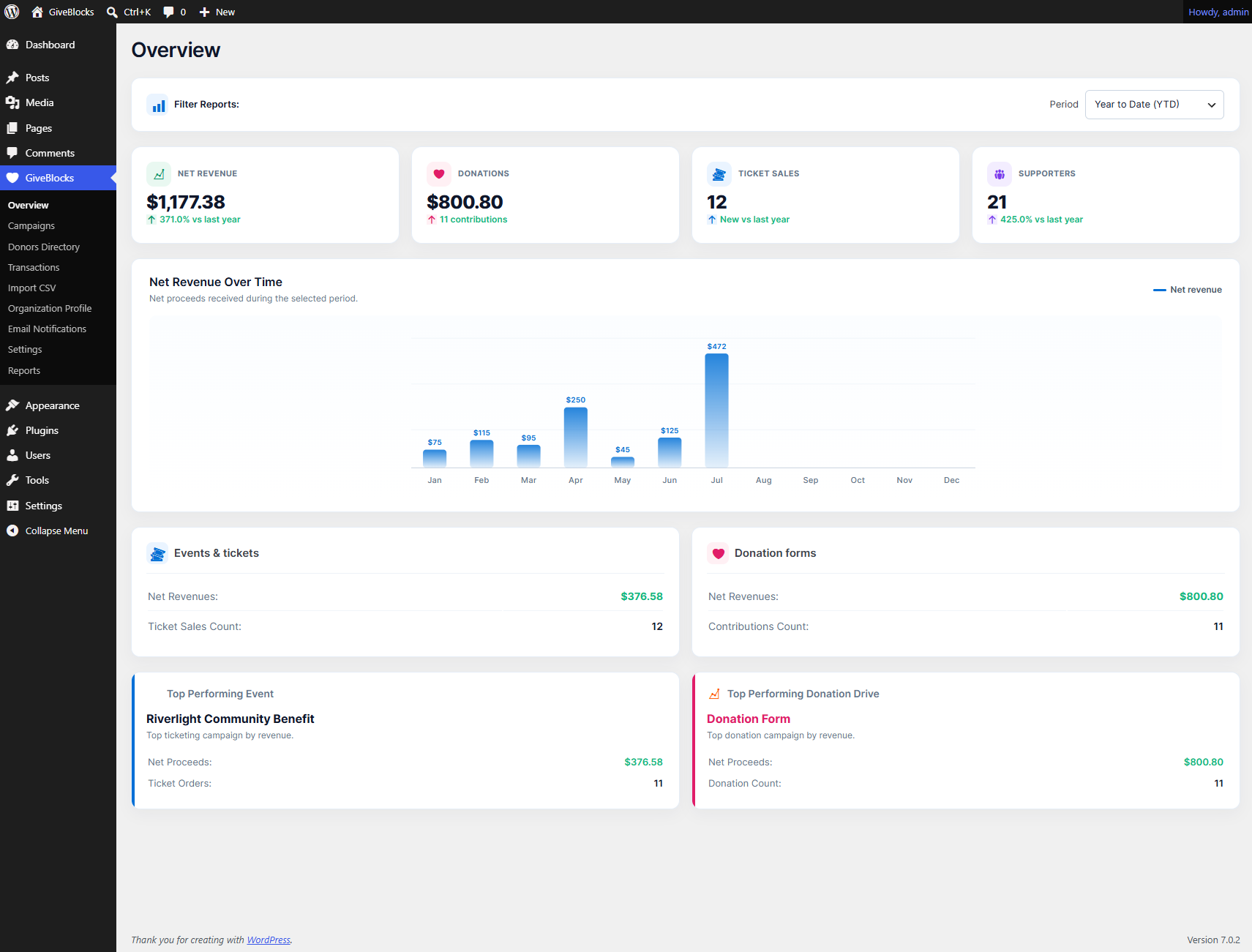Click Howdy, admin account link
The height and width of the screenshot is (952, 1252).
tap(1218, 12)
